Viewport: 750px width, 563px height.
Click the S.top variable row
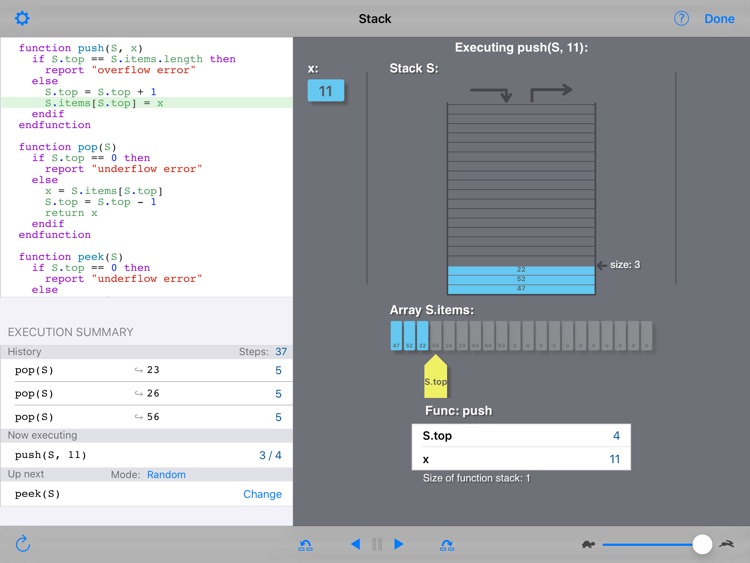tap(521, 436)
